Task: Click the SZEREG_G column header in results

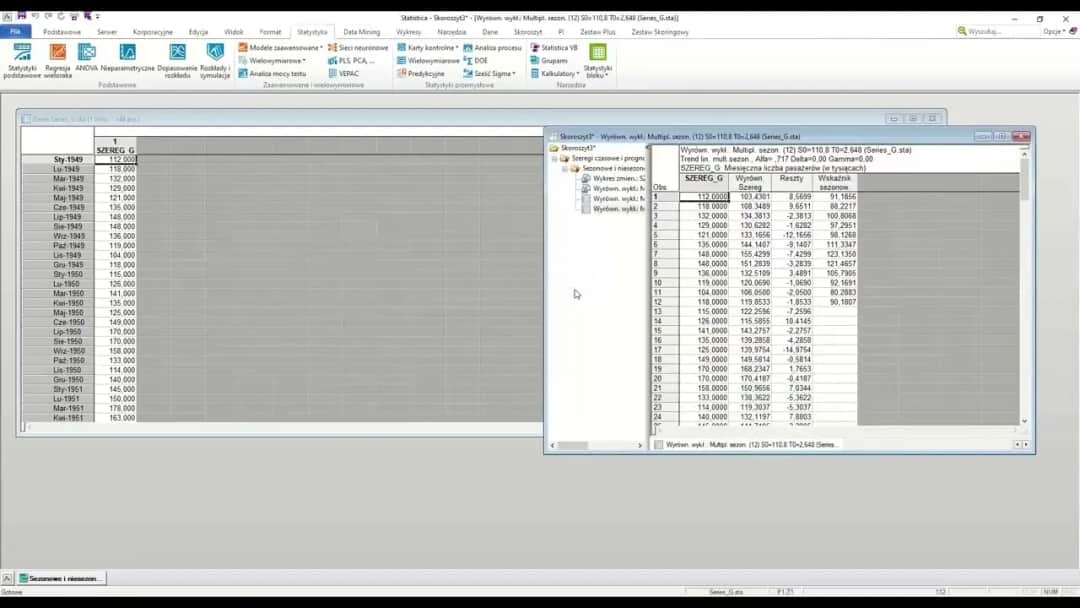Action: pyautogui.click(x=703, y=178)
